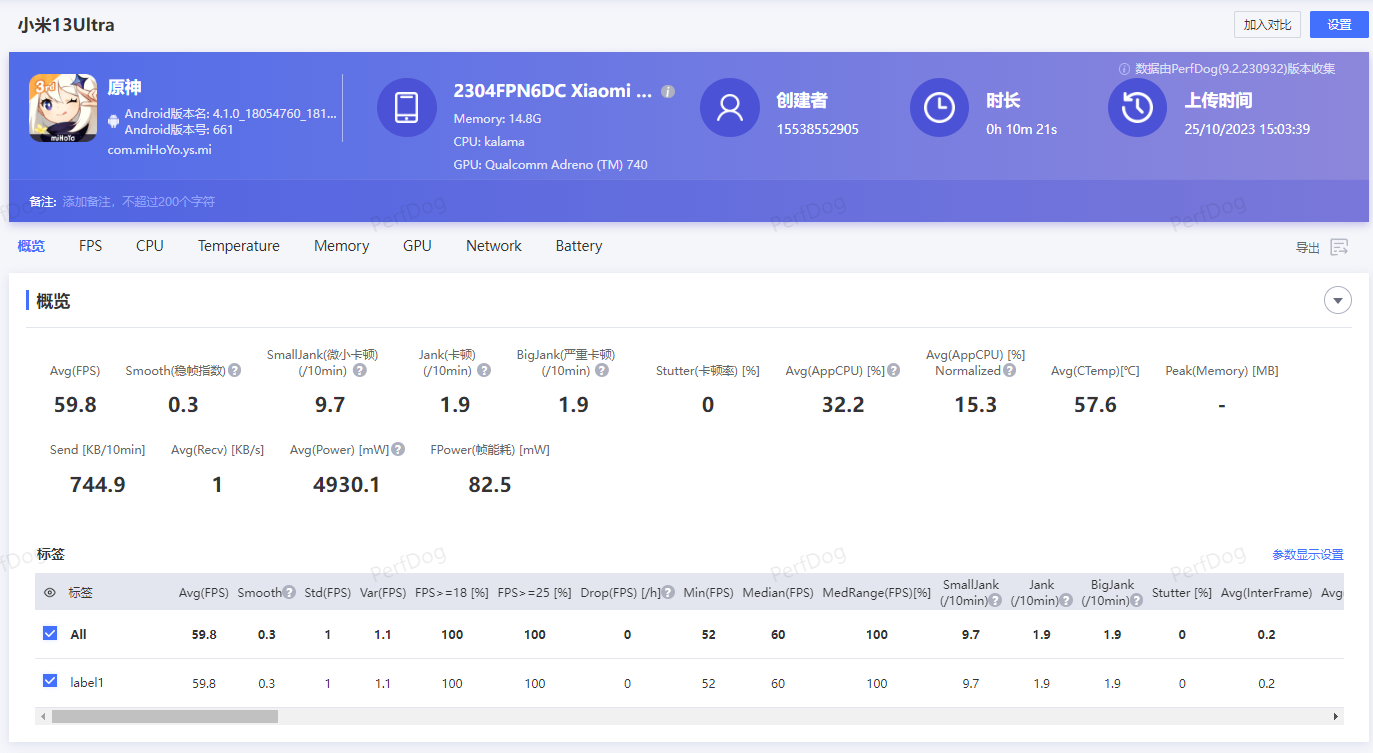
Task: Click the 备注 note input field
Action: [138, 202]
